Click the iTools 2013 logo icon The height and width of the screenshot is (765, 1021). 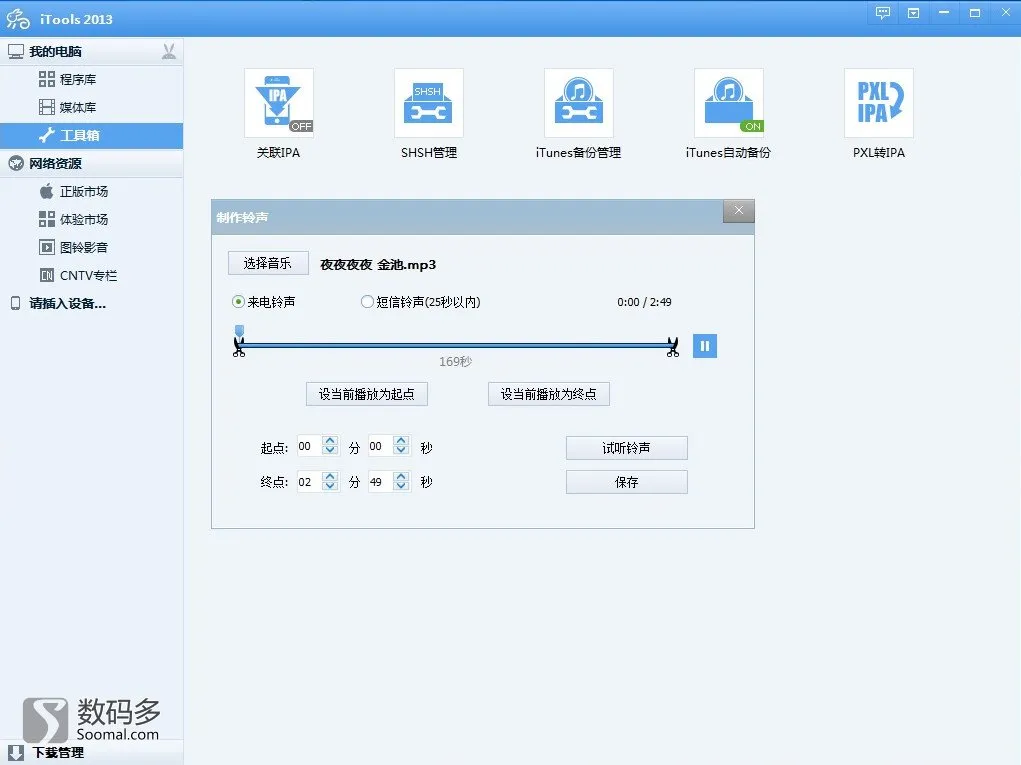(18, 19)
